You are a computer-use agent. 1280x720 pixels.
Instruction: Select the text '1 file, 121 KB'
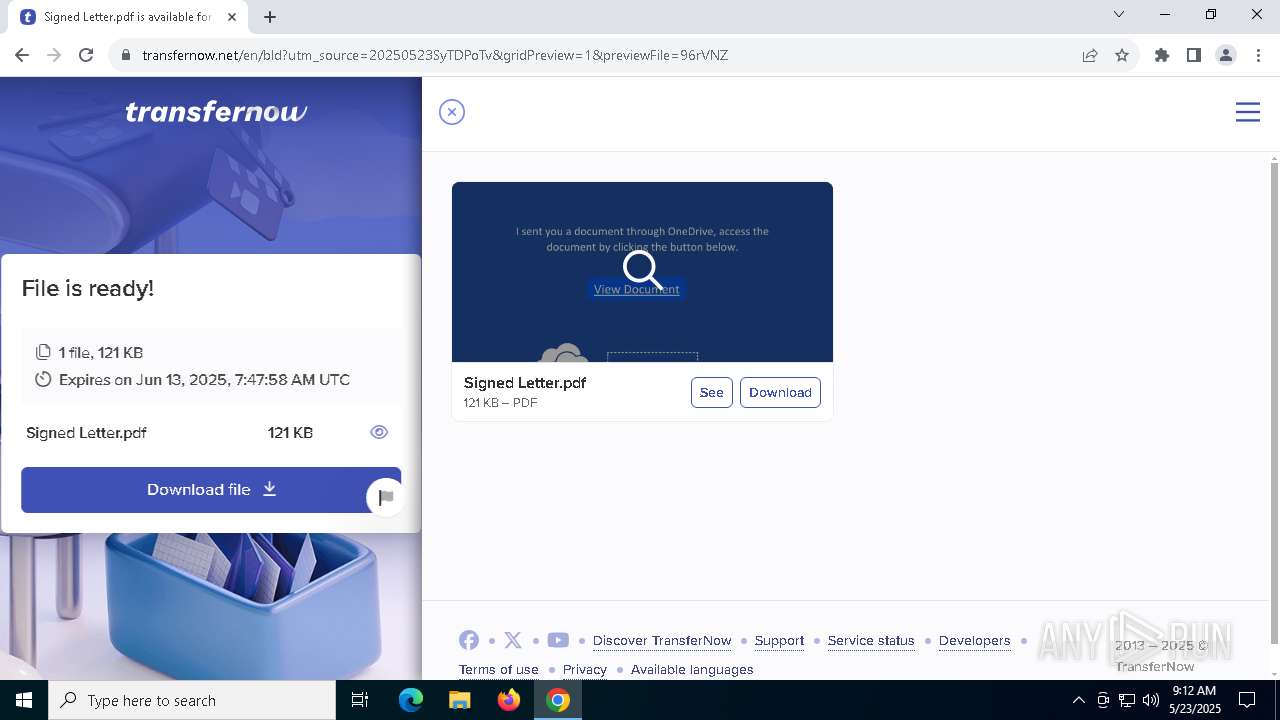[x=100, y=352]
